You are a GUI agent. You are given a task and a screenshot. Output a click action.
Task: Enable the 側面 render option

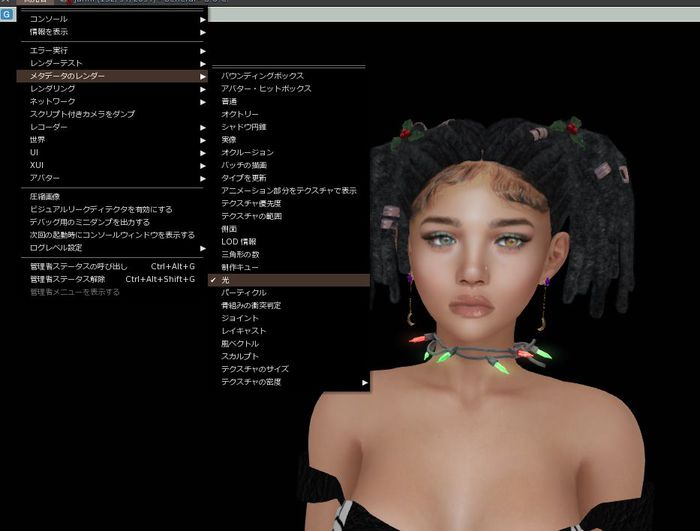tap(289, 229)
